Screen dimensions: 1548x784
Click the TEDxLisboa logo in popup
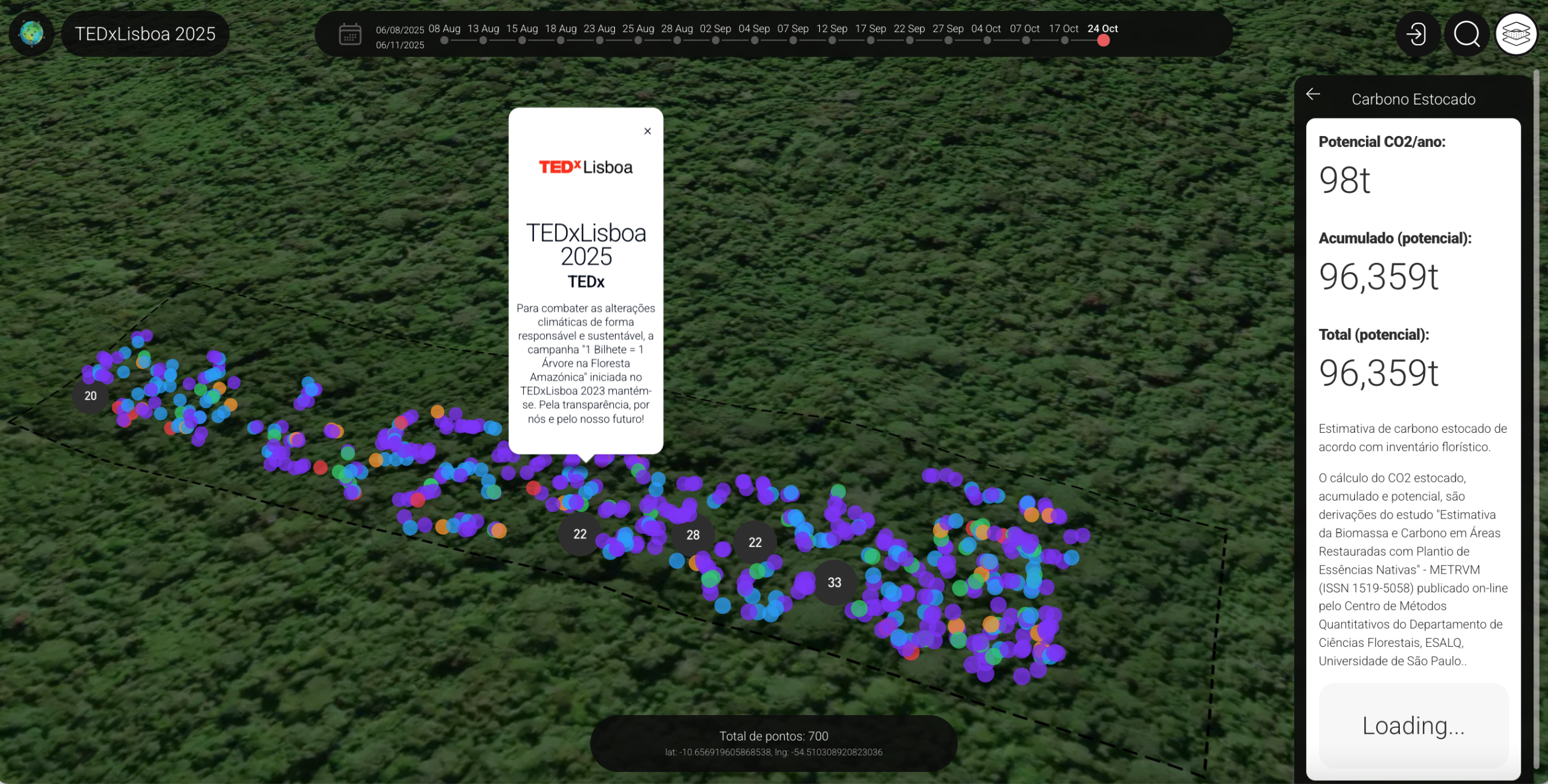[585, 167]
